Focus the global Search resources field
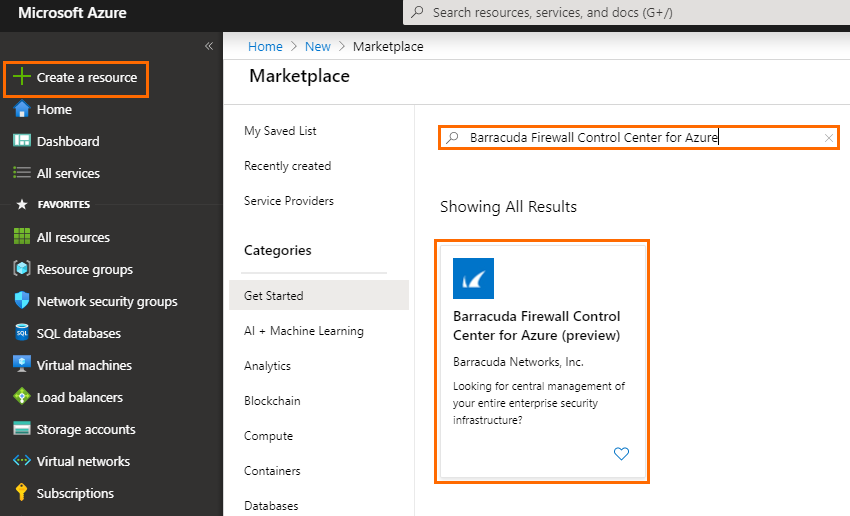 [626, 12]
